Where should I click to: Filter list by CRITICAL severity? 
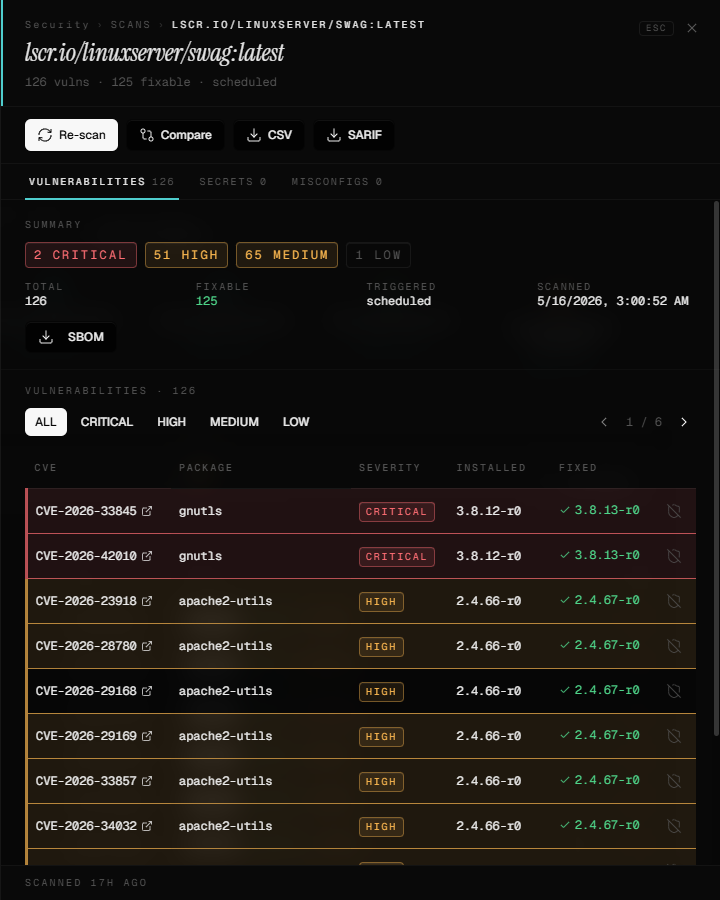[x=107, y=422]
